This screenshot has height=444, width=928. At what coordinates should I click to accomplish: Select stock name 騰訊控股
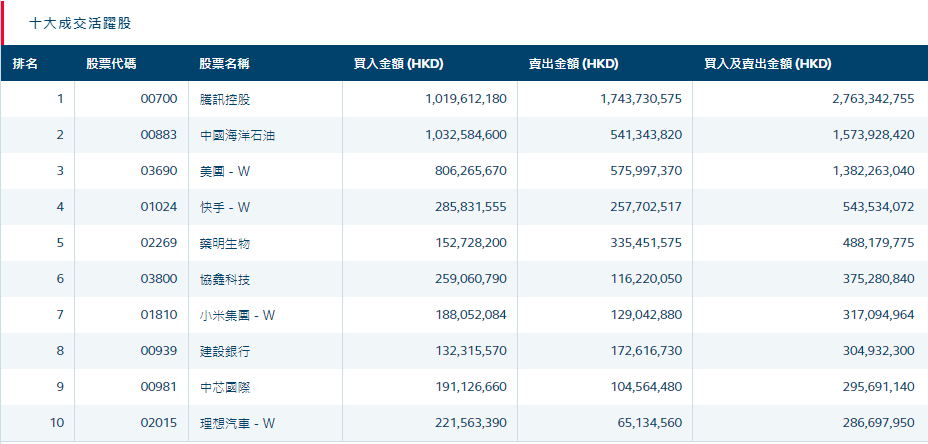click(225, 99)
